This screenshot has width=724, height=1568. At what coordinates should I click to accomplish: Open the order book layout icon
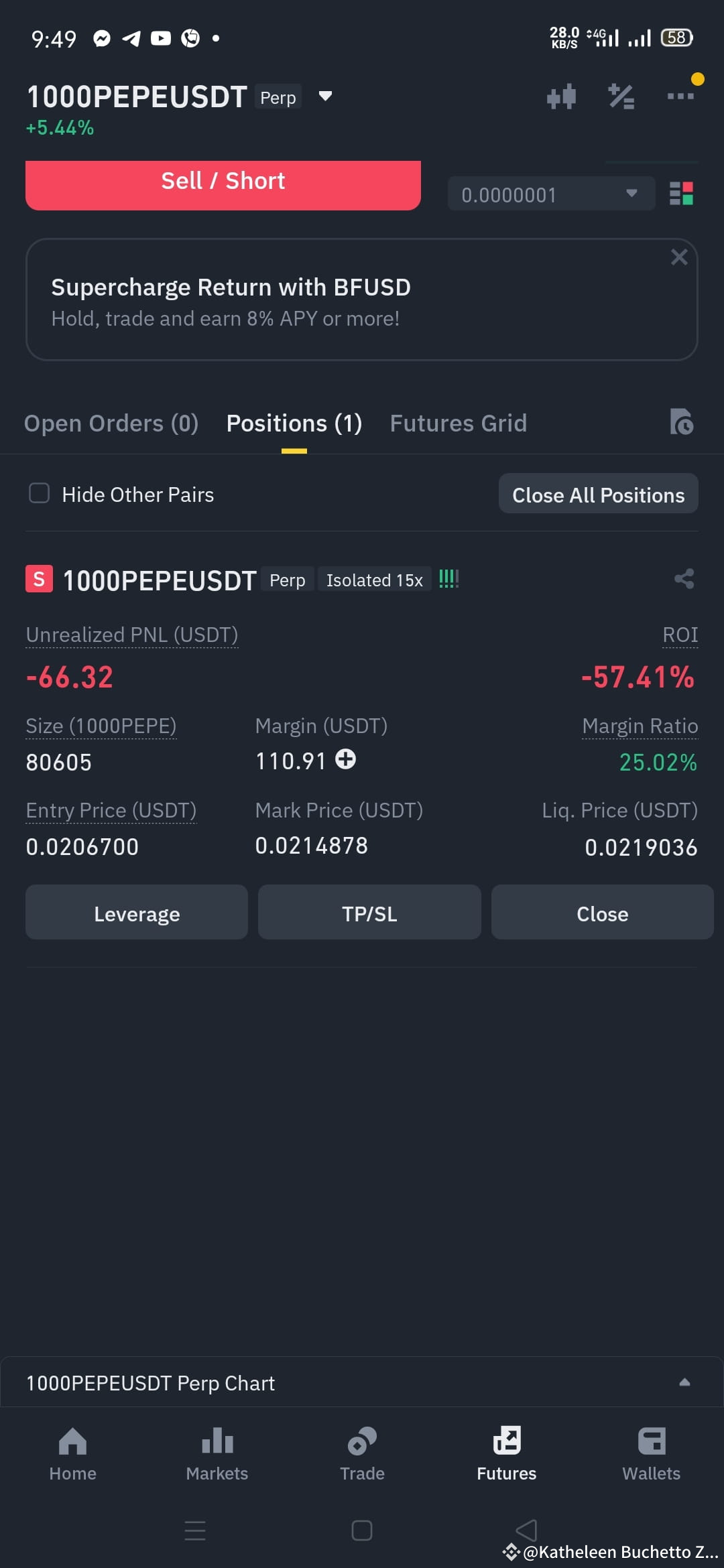(x=681, y=194)
